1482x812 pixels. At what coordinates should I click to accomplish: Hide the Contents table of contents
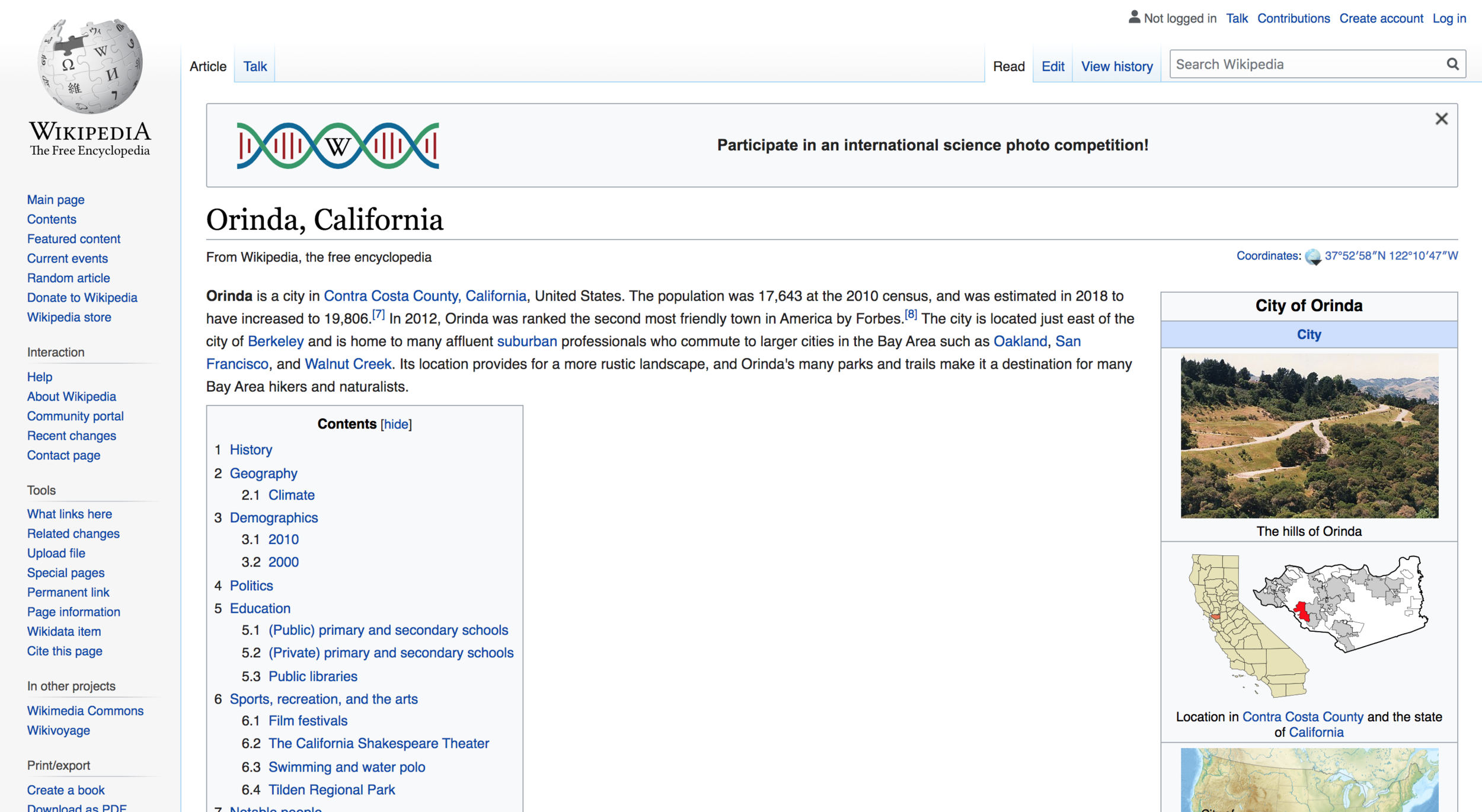tap(396, 424)
